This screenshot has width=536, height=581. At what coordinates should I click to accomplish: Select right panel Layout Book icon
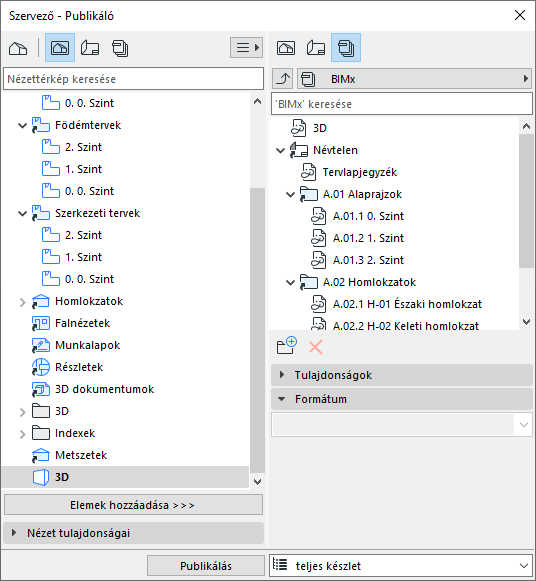(316, 48)
